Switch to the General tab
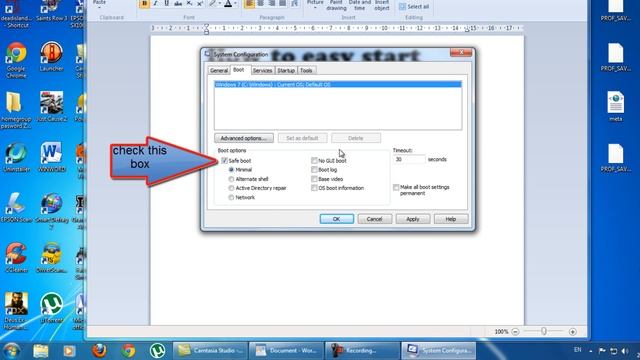Image resolution: width=640 pixels, height=360 pixels. point(219,70)
